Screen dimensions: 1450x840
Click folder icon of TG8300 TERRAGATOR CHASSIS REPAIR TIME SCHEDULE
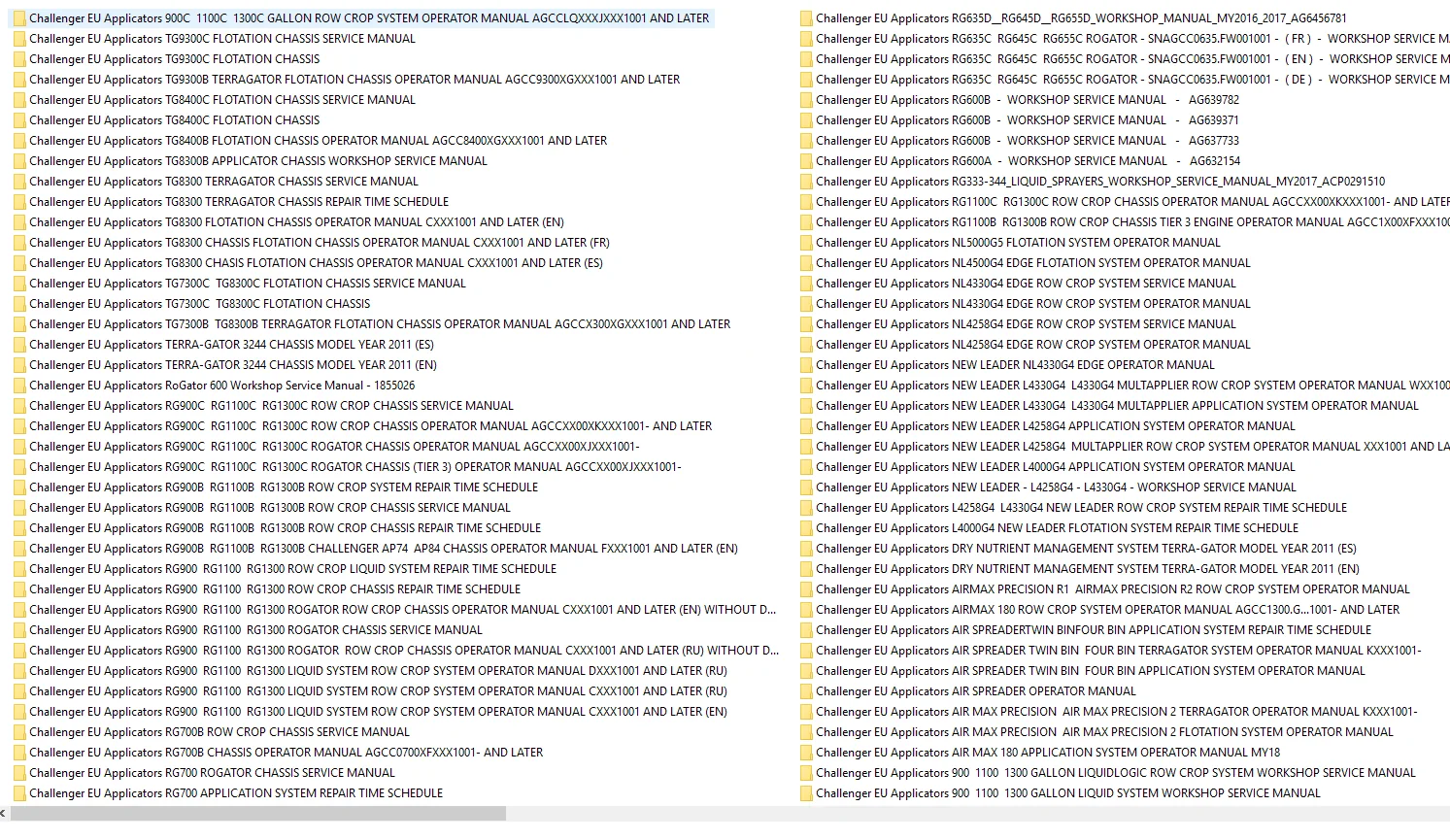coord(19,202)
